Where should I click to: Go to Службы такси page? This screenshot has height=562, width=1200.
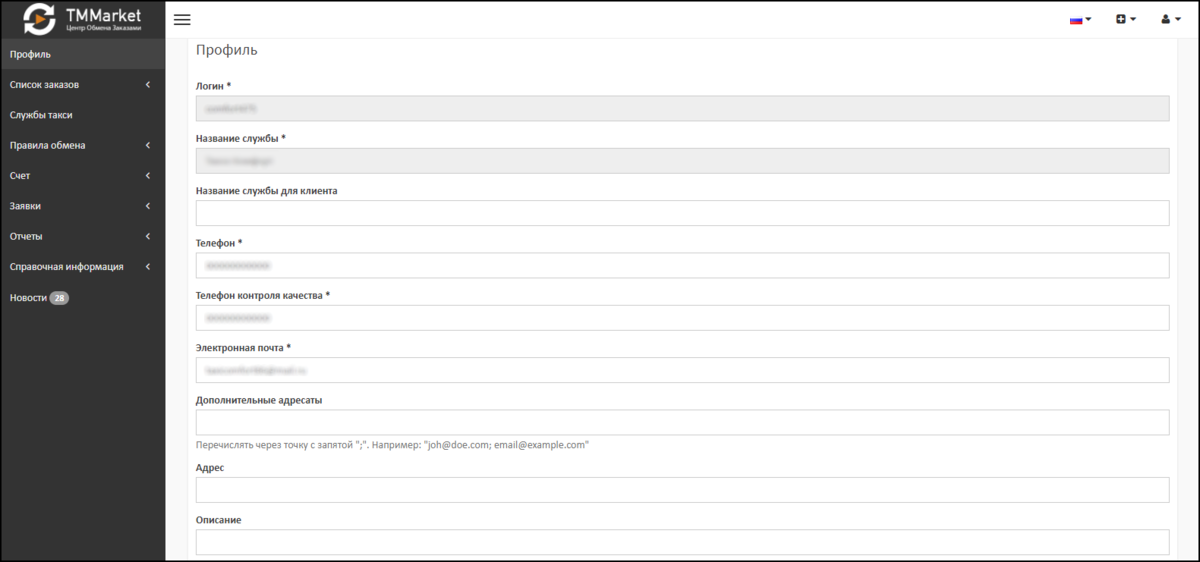(41, 115)
